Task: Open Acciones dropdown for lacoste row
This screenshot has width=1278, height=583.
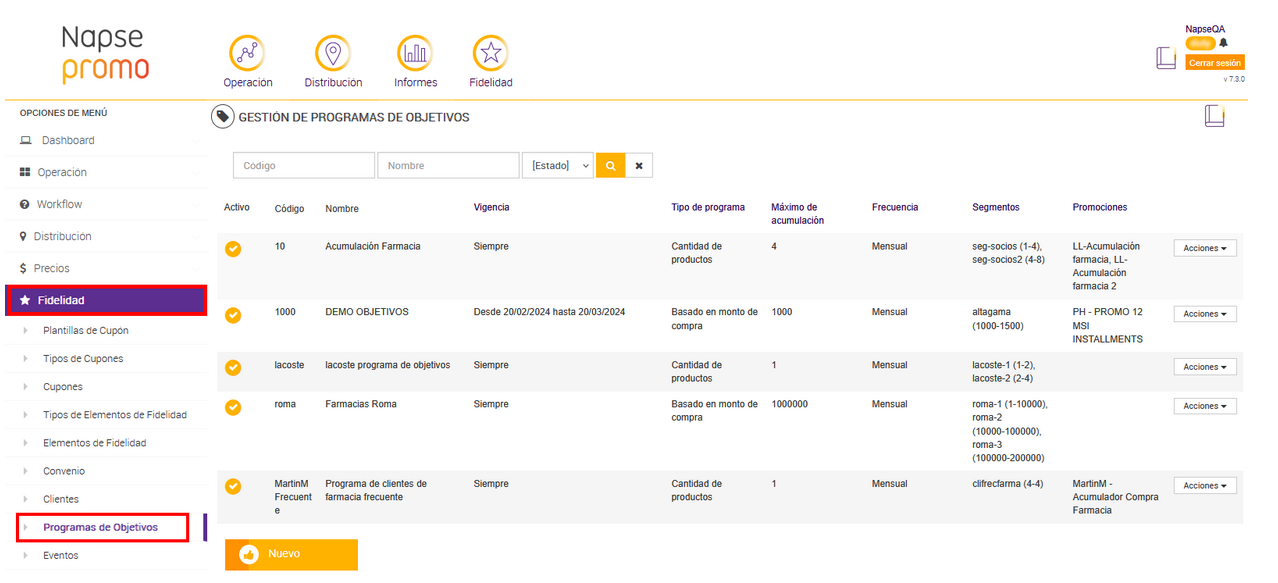Action: [x=1204, y=367]
